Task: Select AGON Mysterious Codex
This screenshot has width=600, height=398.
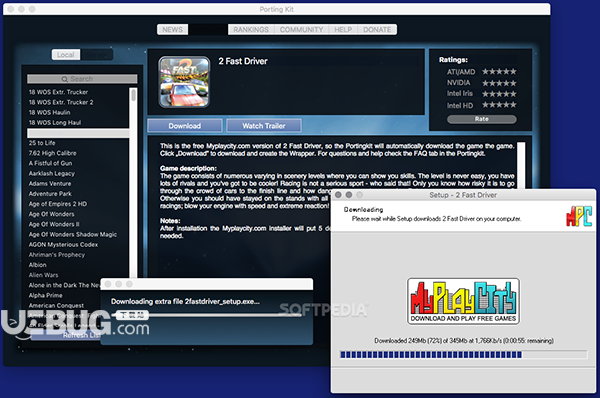Action: pyautogui.click(x=64, y=244)
